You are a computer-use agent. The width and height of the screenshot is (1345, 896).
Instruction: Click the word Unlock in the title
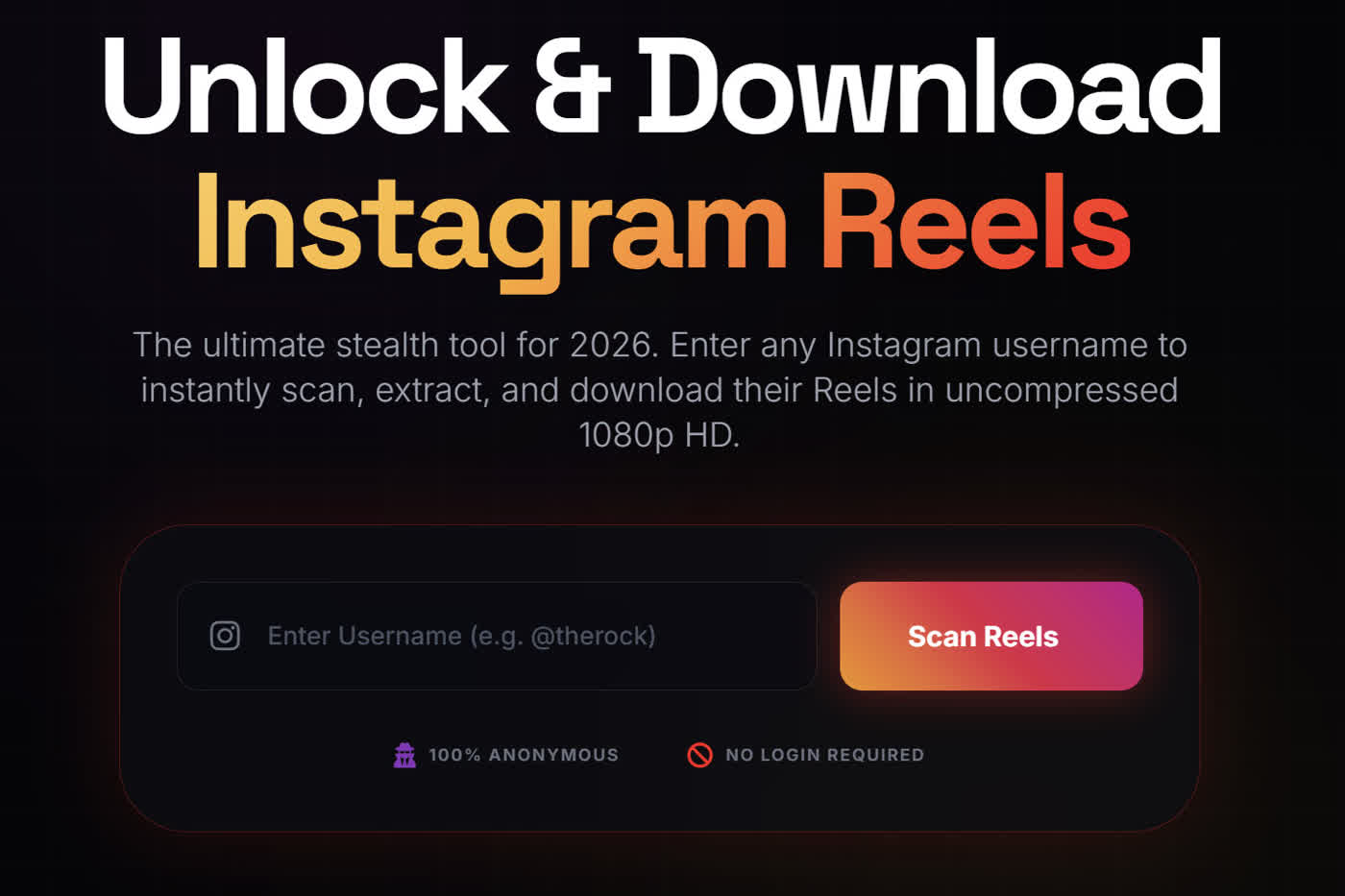click(x=306, y=86)
